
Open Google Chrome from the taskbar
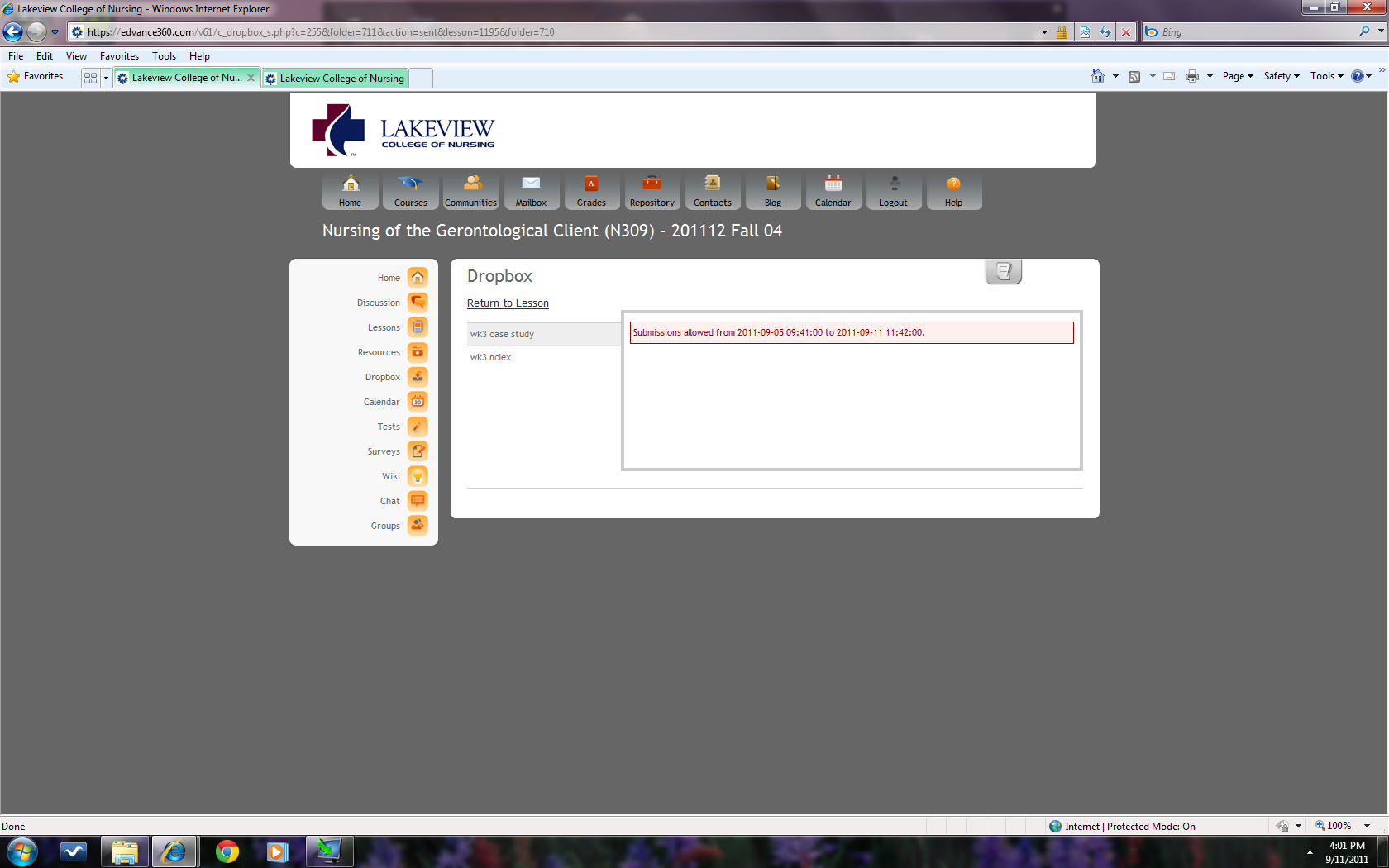pos(227,851)
